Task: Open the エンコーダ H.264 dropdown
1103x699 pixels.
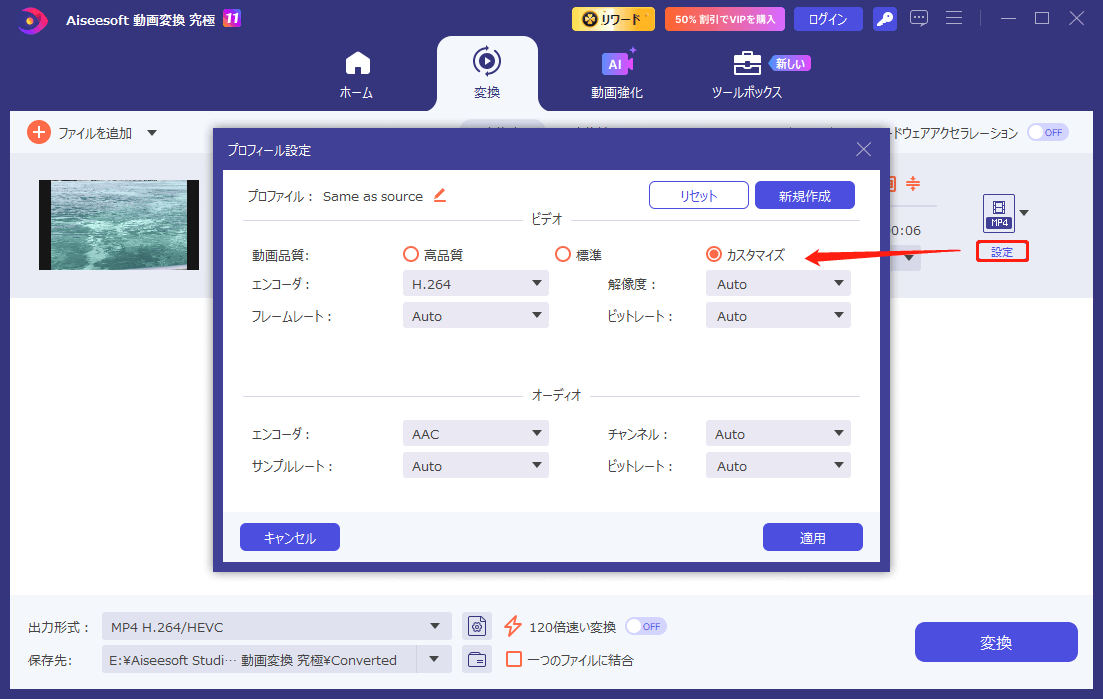Action: pos(475,283)
